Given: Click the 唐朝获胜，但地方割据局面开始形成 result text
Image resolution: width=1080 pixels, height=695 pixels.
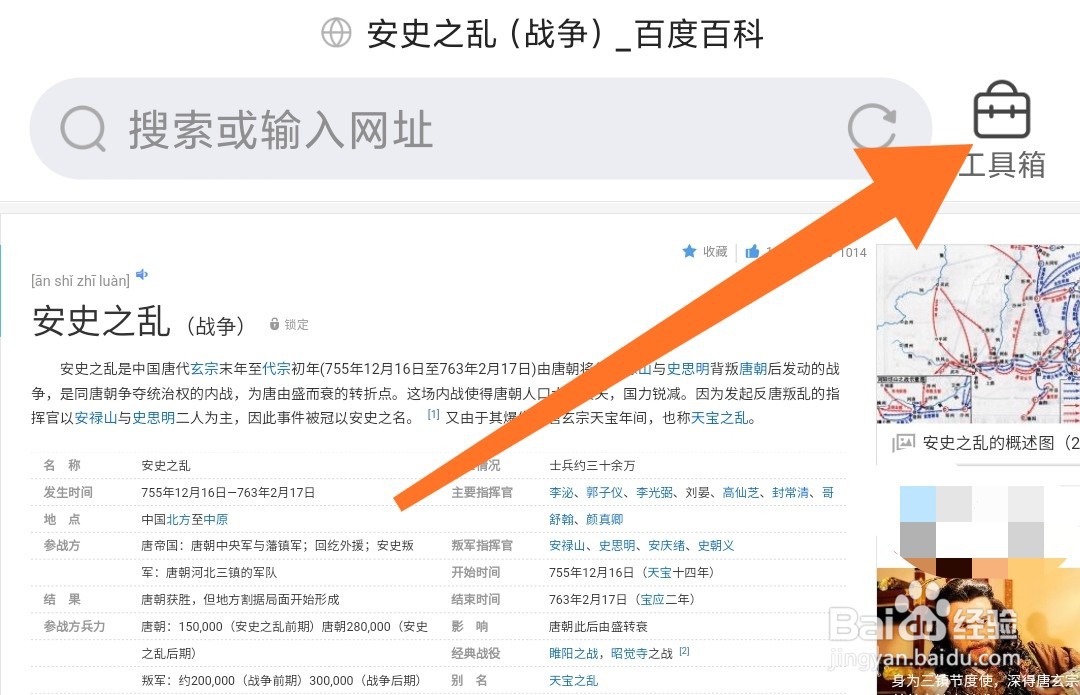Looking at the screenshot, I should tap(240, 599).
